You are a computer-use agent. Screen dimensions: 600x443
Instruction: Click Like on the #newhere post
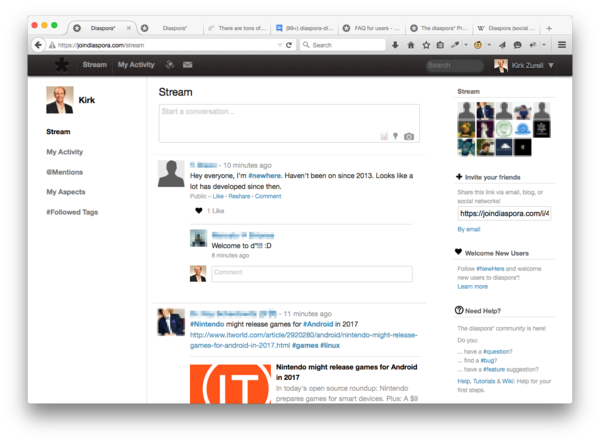218,196
